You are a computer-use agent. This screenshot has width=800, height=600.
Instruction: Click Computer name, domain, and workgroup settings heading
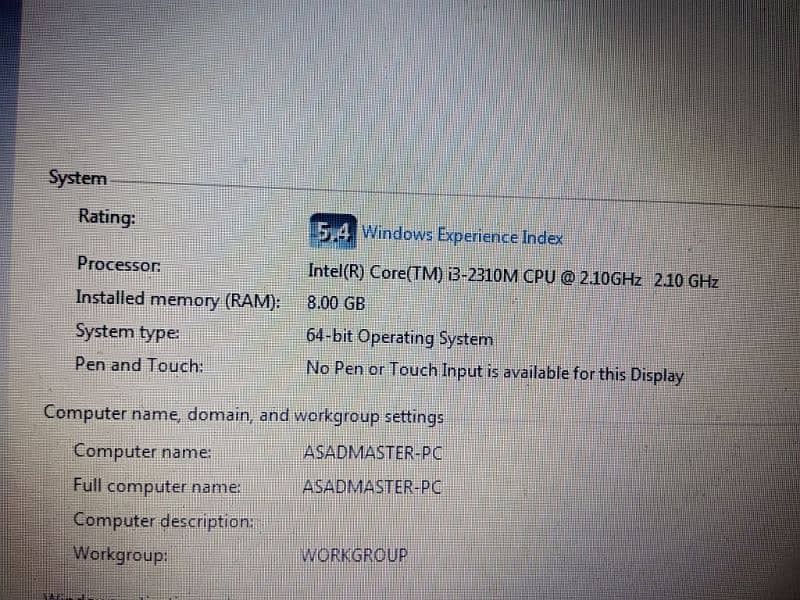[244, 415]
